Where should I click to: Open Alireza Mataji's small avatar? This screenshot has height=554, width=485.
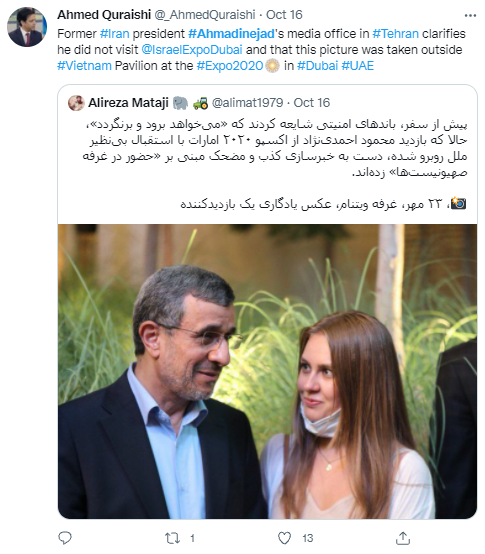pyautogui.click(x=76, y=103)
